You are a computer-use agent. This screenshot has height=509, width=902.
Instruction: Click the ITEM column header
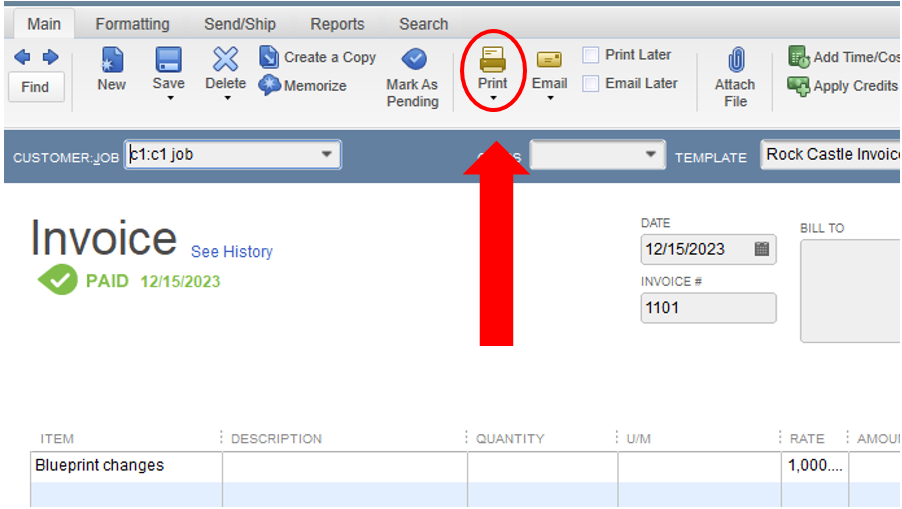[57, 439]
